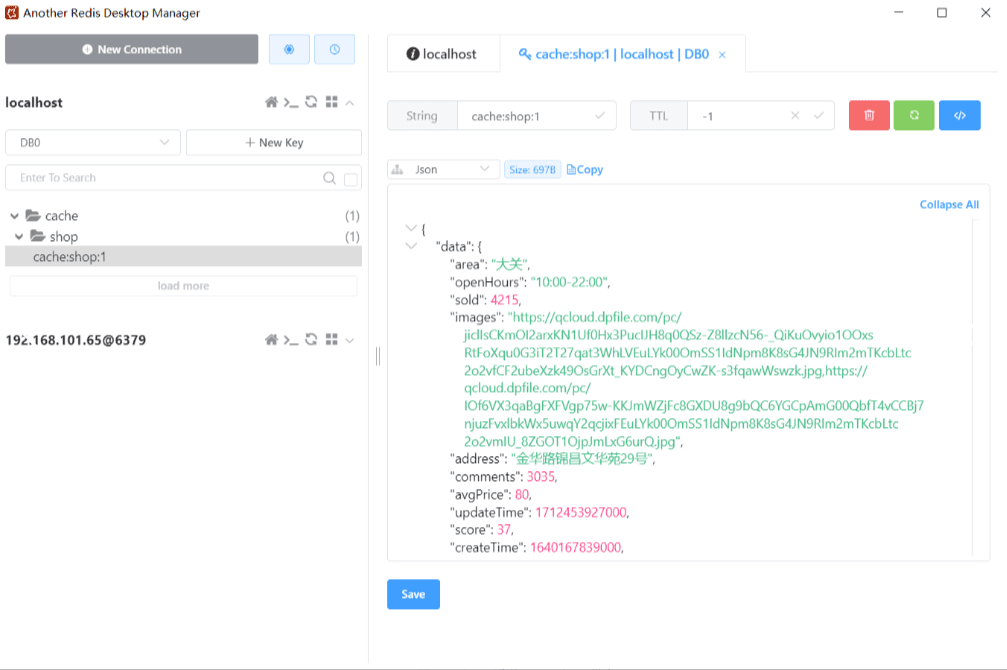Delete the key with red trash button
This screenshot has width=1007, height=670.
point(869,116)
